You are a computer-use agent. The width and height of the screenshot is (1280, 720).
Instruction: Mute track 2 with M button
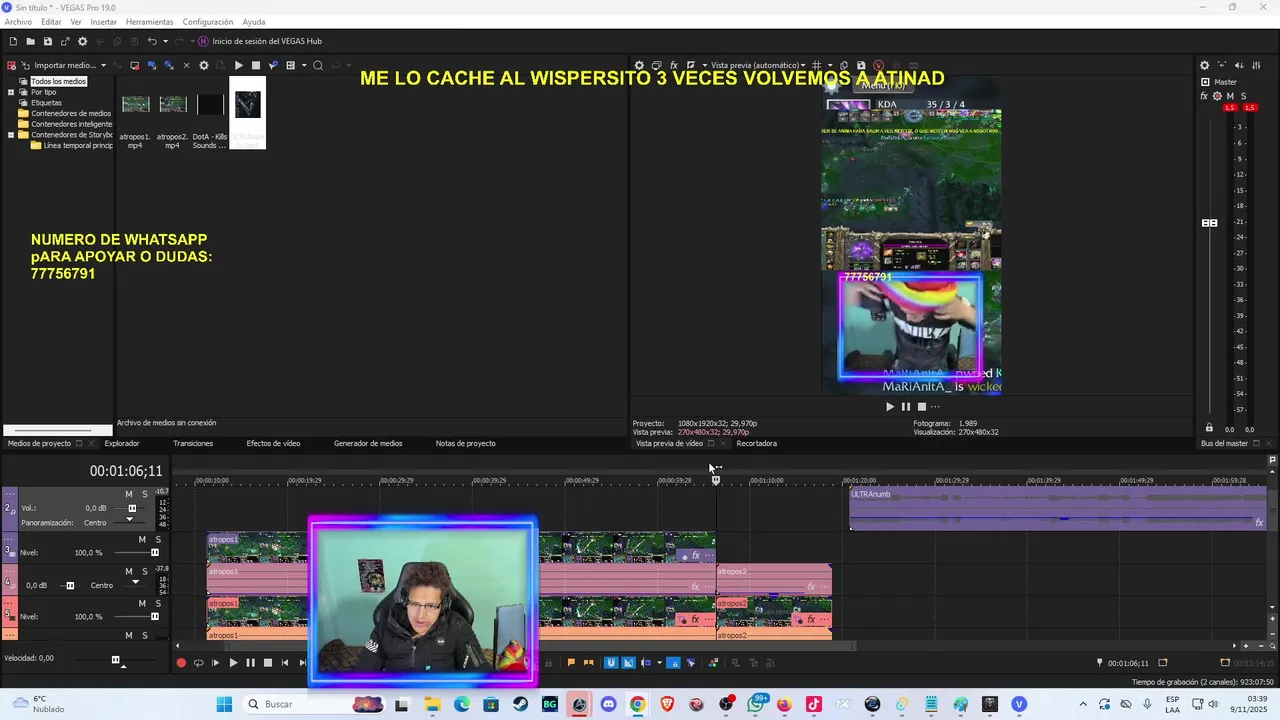pyautogui.click(x=128, y=494)
